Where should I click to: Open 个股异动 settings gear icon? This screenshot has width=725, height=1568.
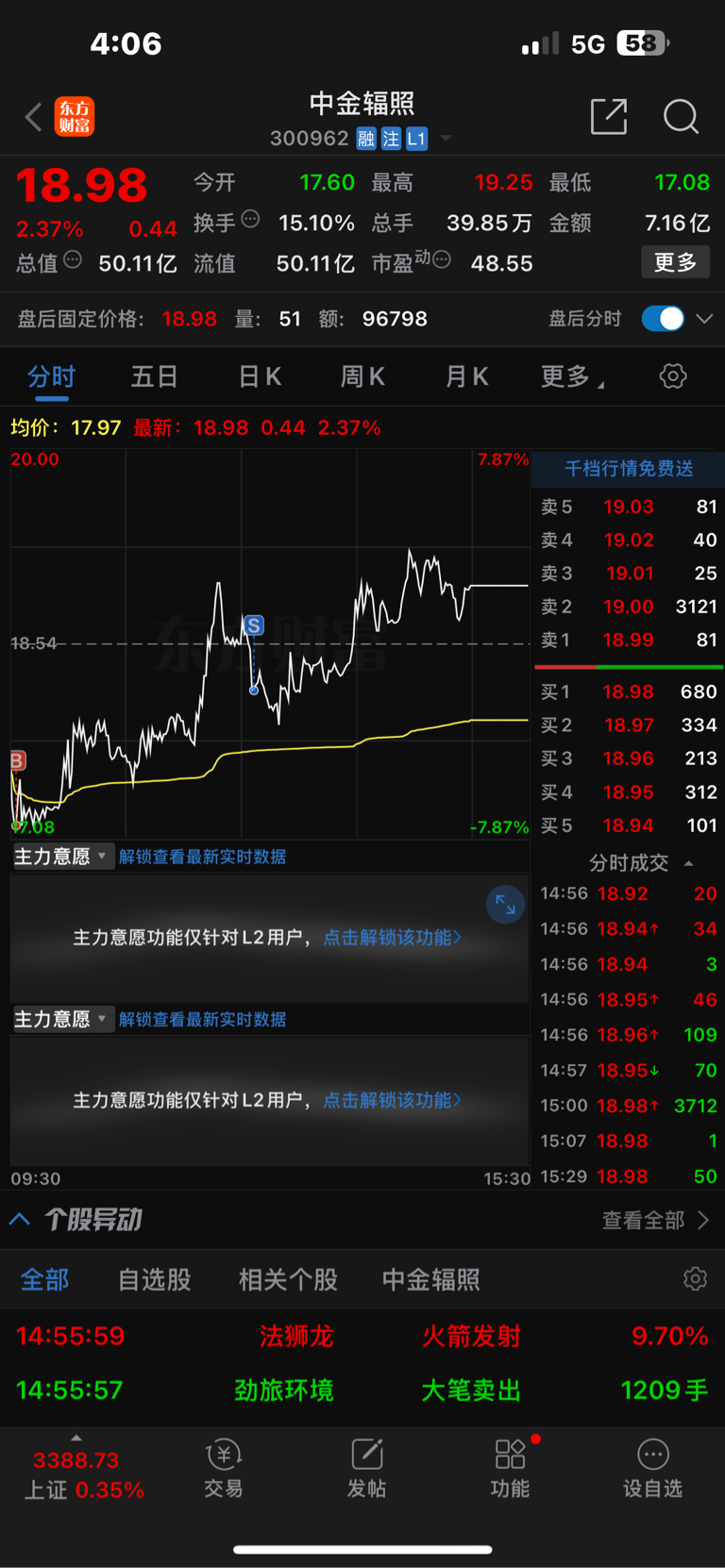tap(696, 1279)
